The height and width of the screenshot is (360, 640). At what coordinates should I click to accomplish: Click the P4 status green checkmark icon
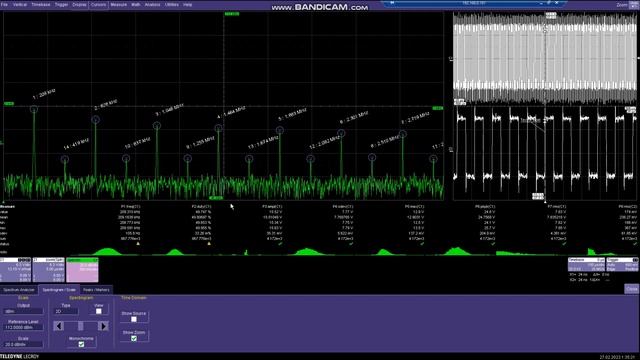pos(351,244)
